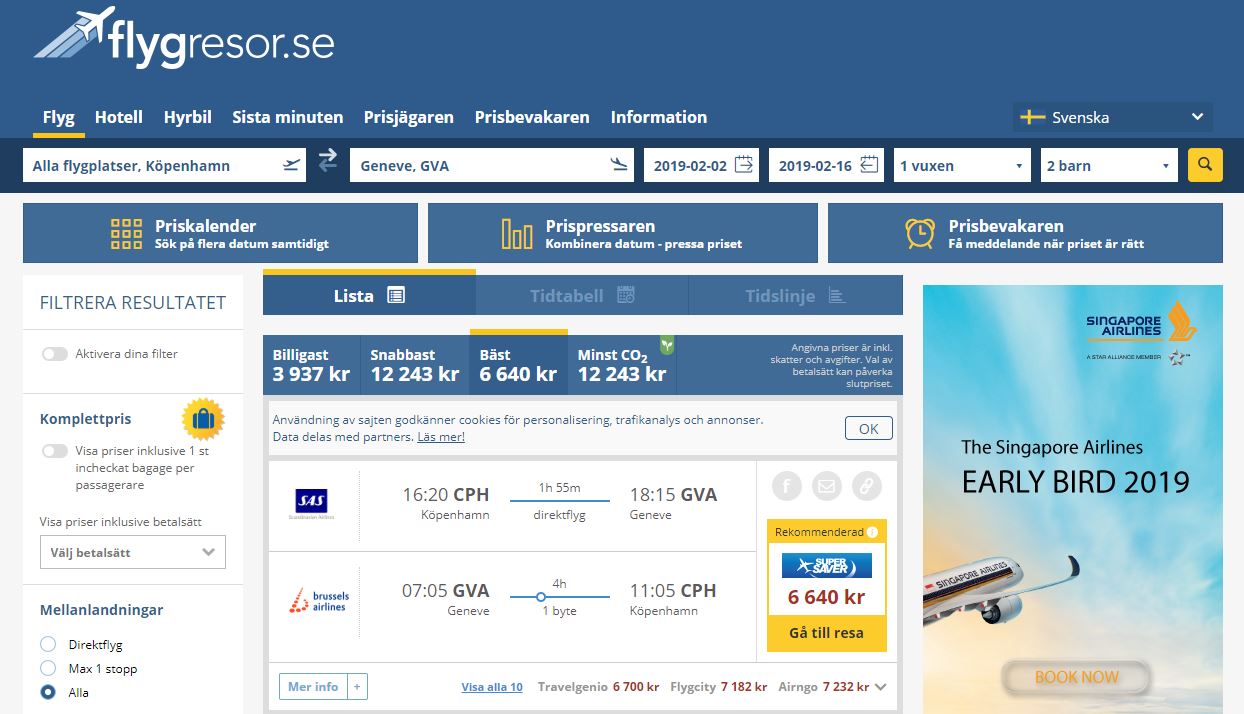Click the green leaf CO2 badge
Image resolution: width=1244 pixels, height=714 pixels.
pyautogui.click(x=666, y=345)
